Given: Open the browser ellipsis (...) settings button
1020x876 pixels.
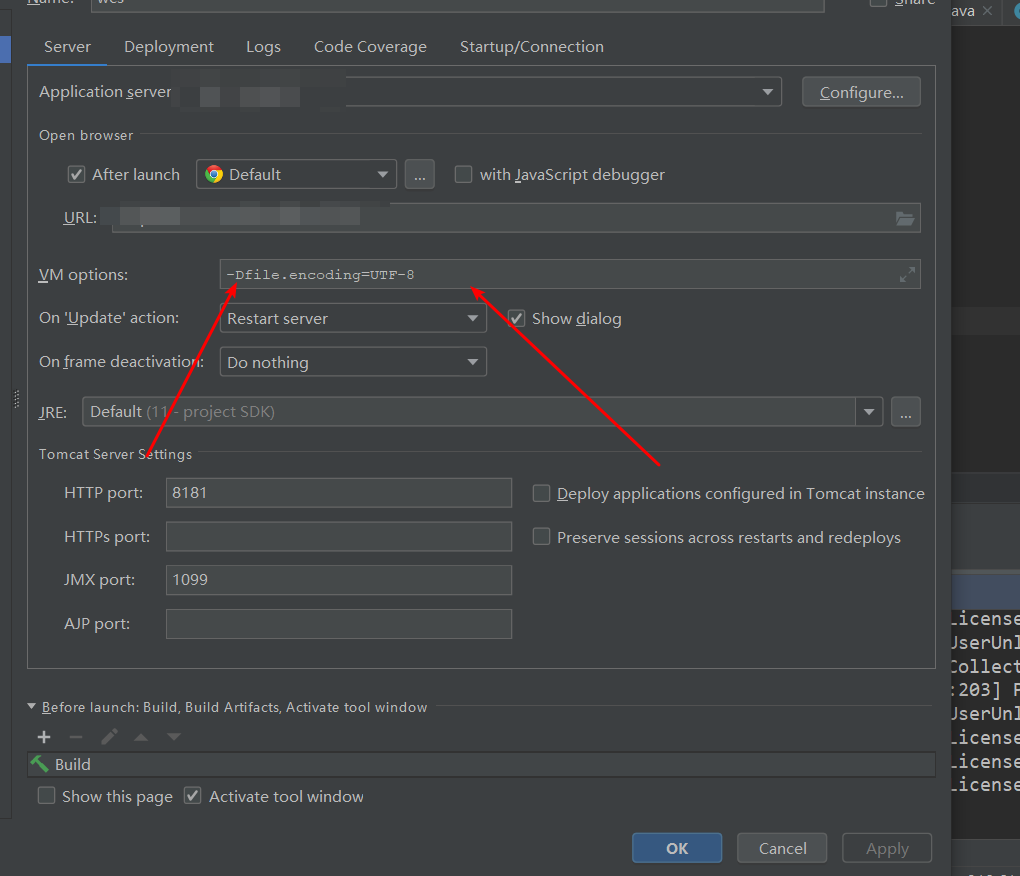Looking at the screenshot, I should pyautogui.click(x=419, y=173).
